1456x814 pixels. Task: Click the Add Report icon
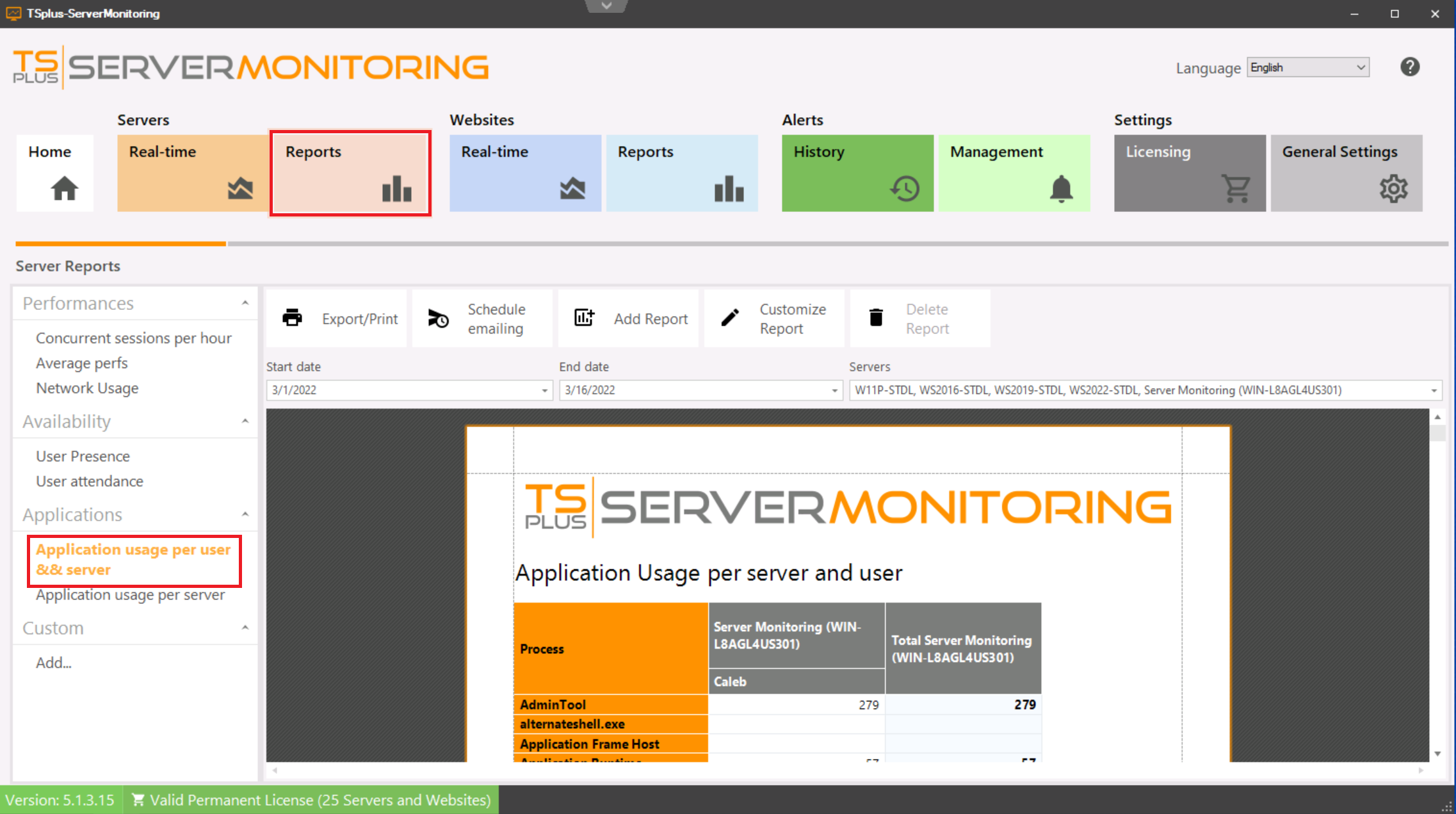coord(583,318)
